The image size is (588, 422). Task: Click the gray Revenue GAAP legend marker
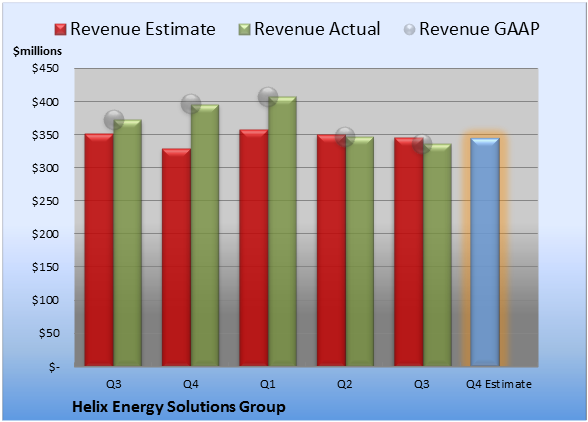(x=409, y=30)
